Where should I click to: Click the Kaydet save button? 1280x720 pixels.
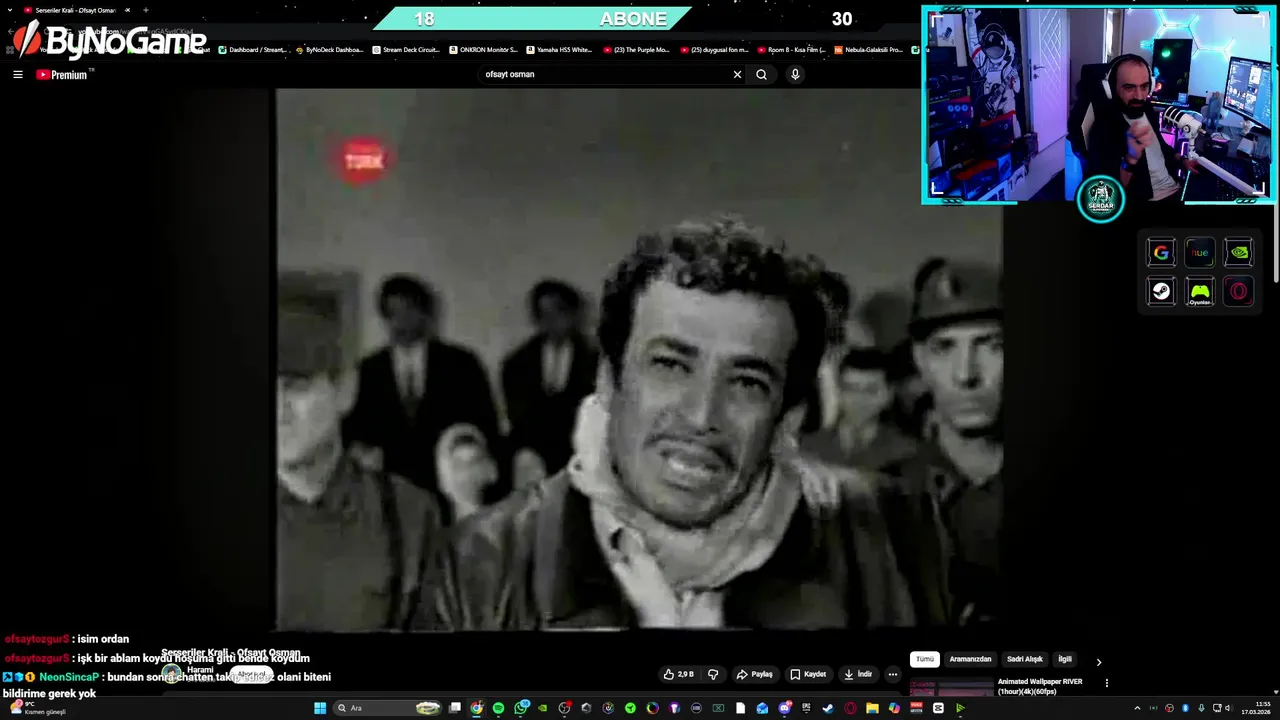808,674
